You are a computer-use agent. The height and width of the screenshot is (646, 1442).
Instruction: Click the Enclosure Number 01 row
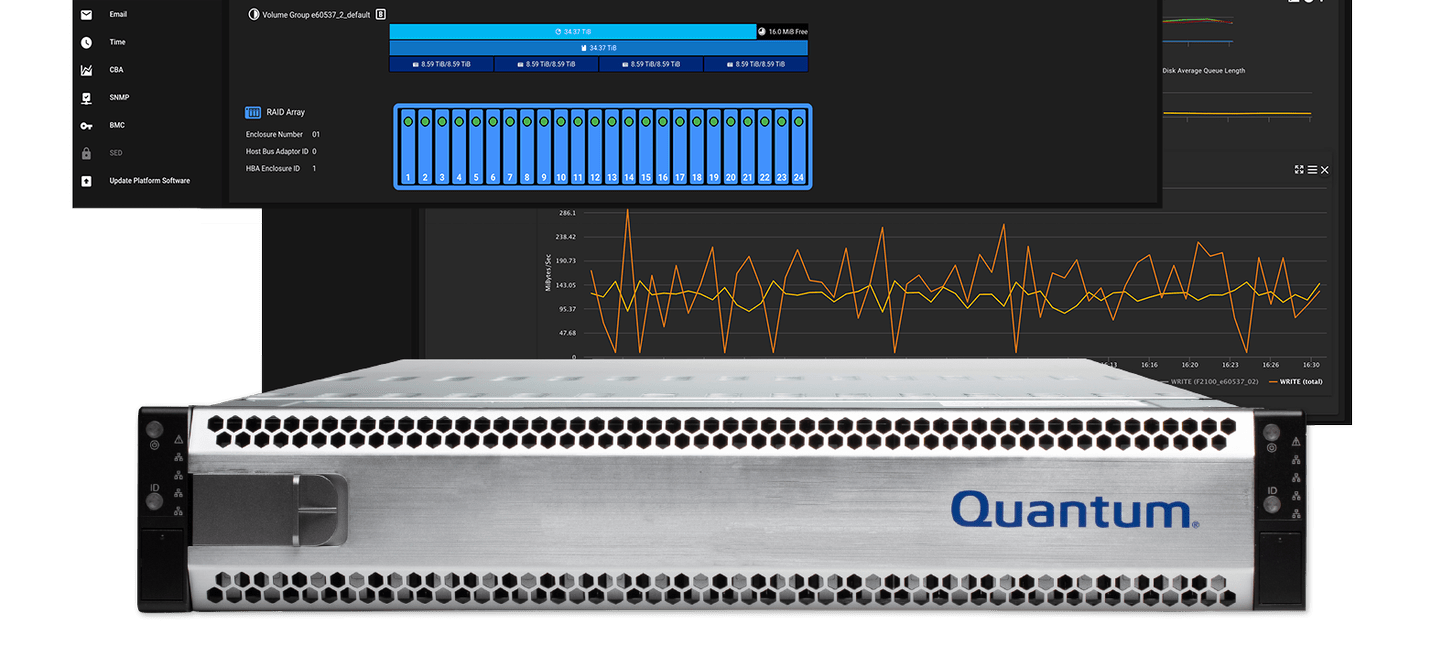click(283, 134)
